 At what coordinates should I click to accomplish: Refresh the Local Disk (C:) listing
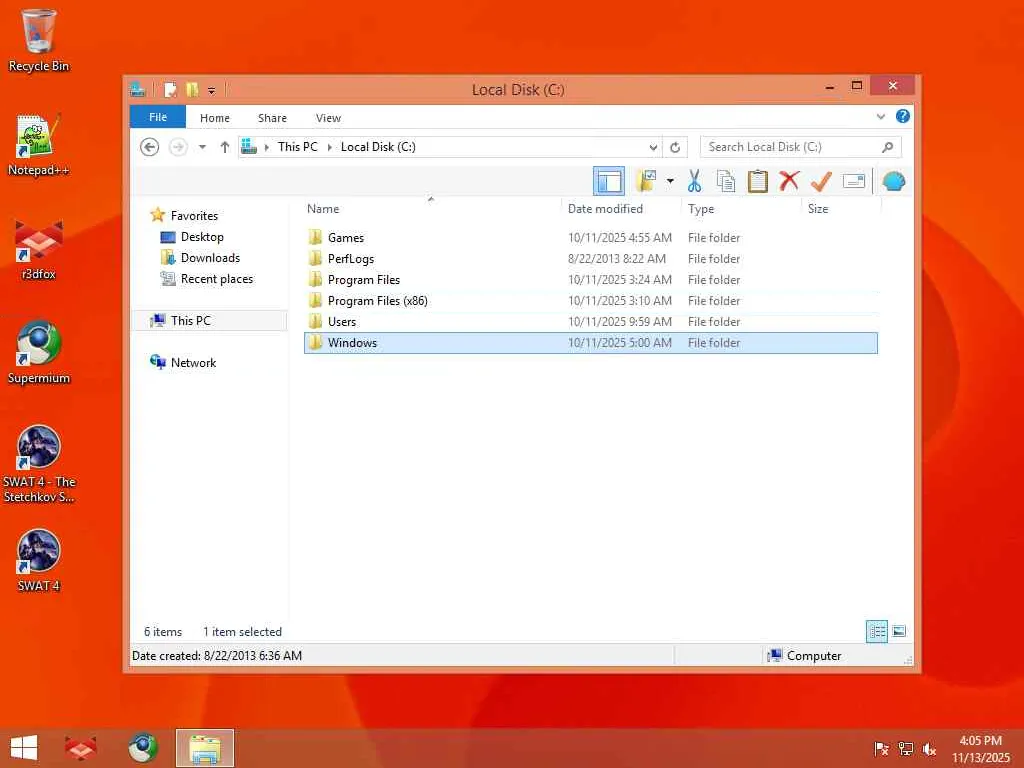675,147
